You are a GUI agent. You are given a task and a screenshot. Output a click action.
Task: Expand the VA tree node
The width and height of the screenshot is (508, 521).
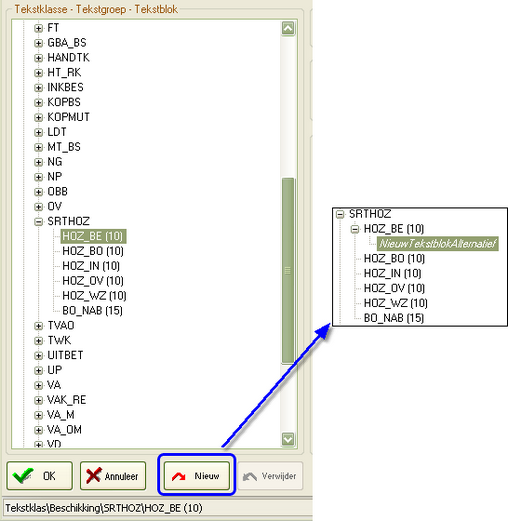tap(38, 385)
